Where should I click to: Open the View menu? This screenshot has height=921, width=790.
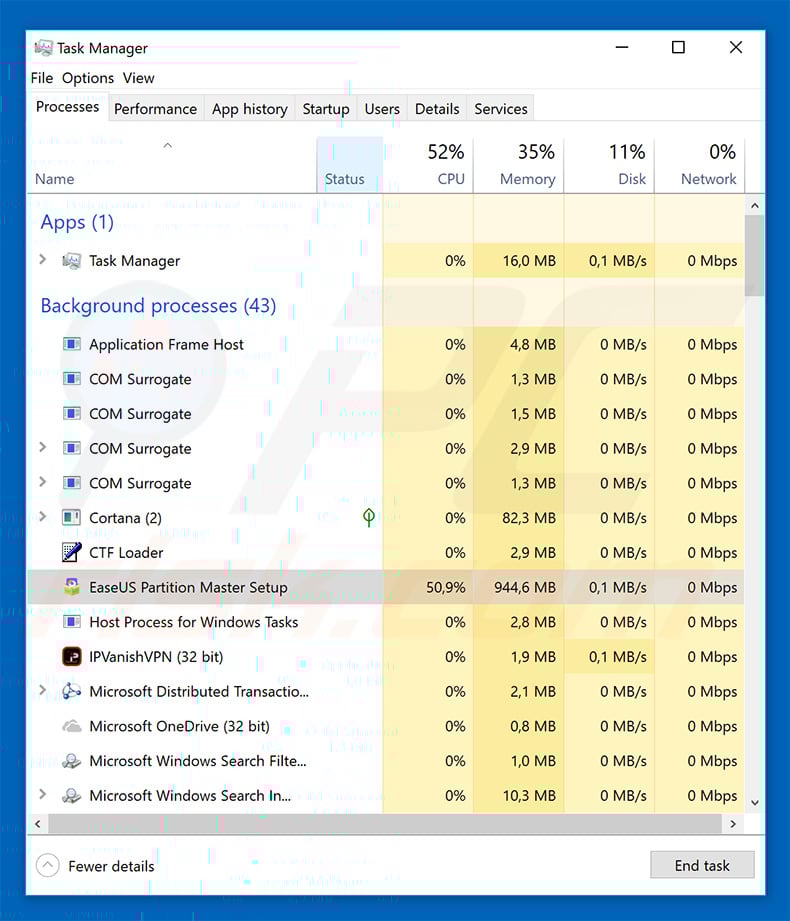point(139,78)
